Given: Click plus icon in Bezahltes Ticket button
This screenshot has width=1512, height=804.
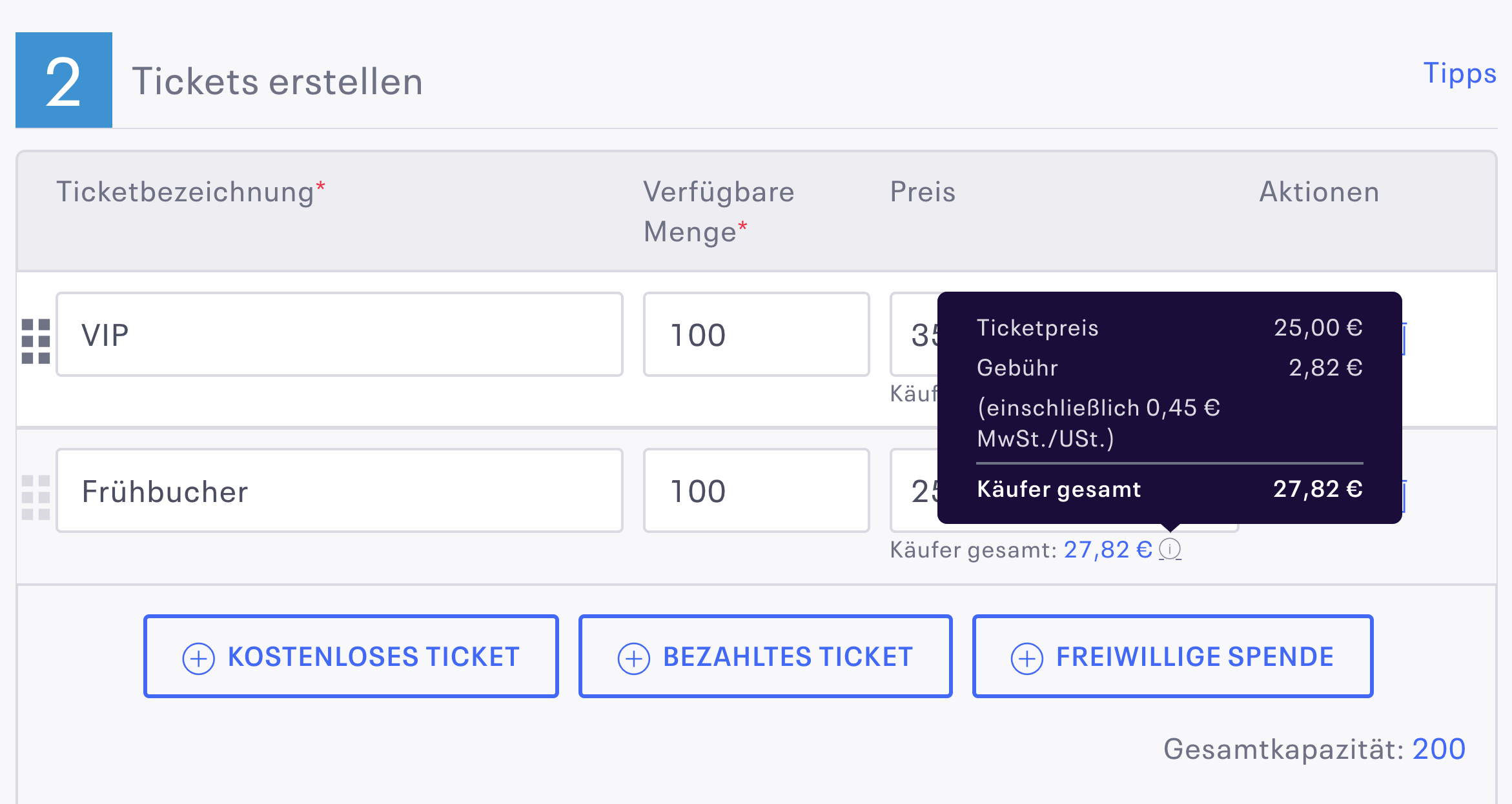Looking at the screenshot, I should 634,659.
